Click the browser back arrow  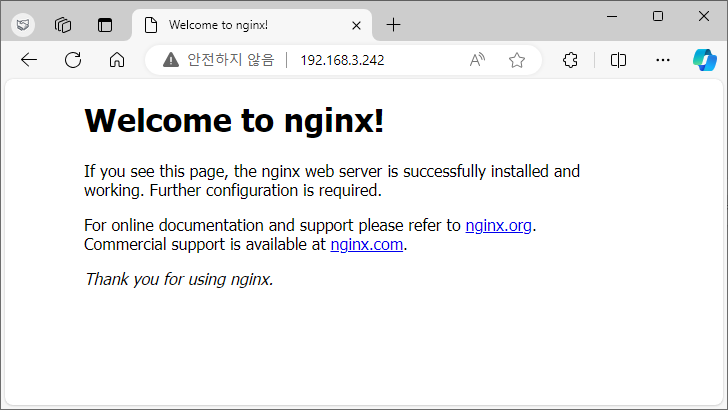click(x=29, y=60)
